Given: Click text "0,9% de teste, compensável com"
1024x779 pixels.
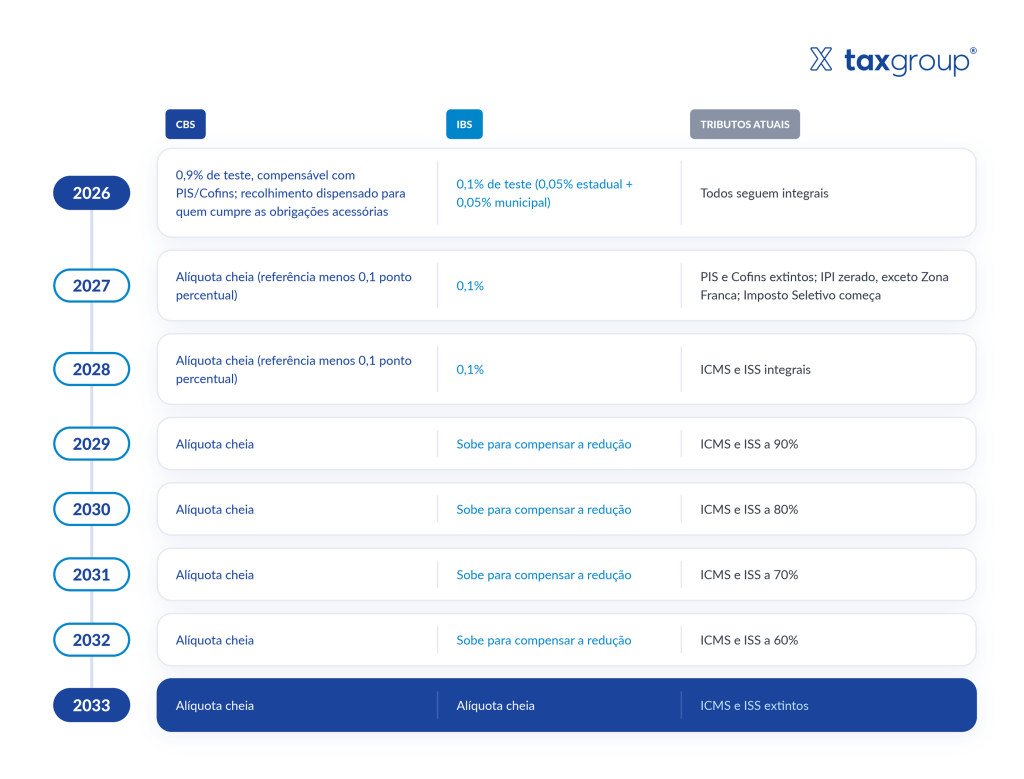Looking at the screenshot, I should (x=265, y=175).
